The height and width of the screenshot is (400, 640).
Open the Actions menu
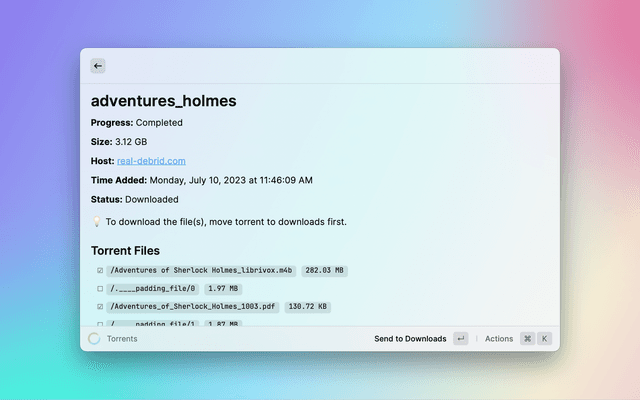[498, 339]
